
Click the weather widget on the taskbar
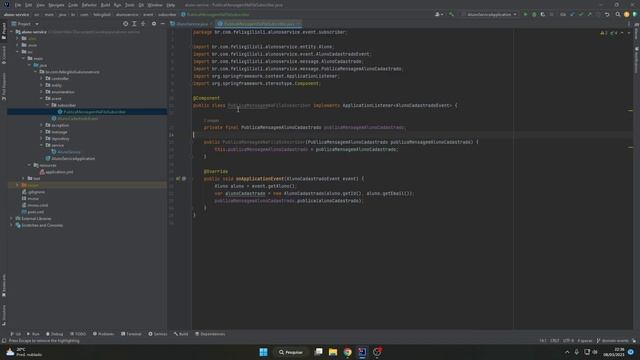[x=24, y=352]
